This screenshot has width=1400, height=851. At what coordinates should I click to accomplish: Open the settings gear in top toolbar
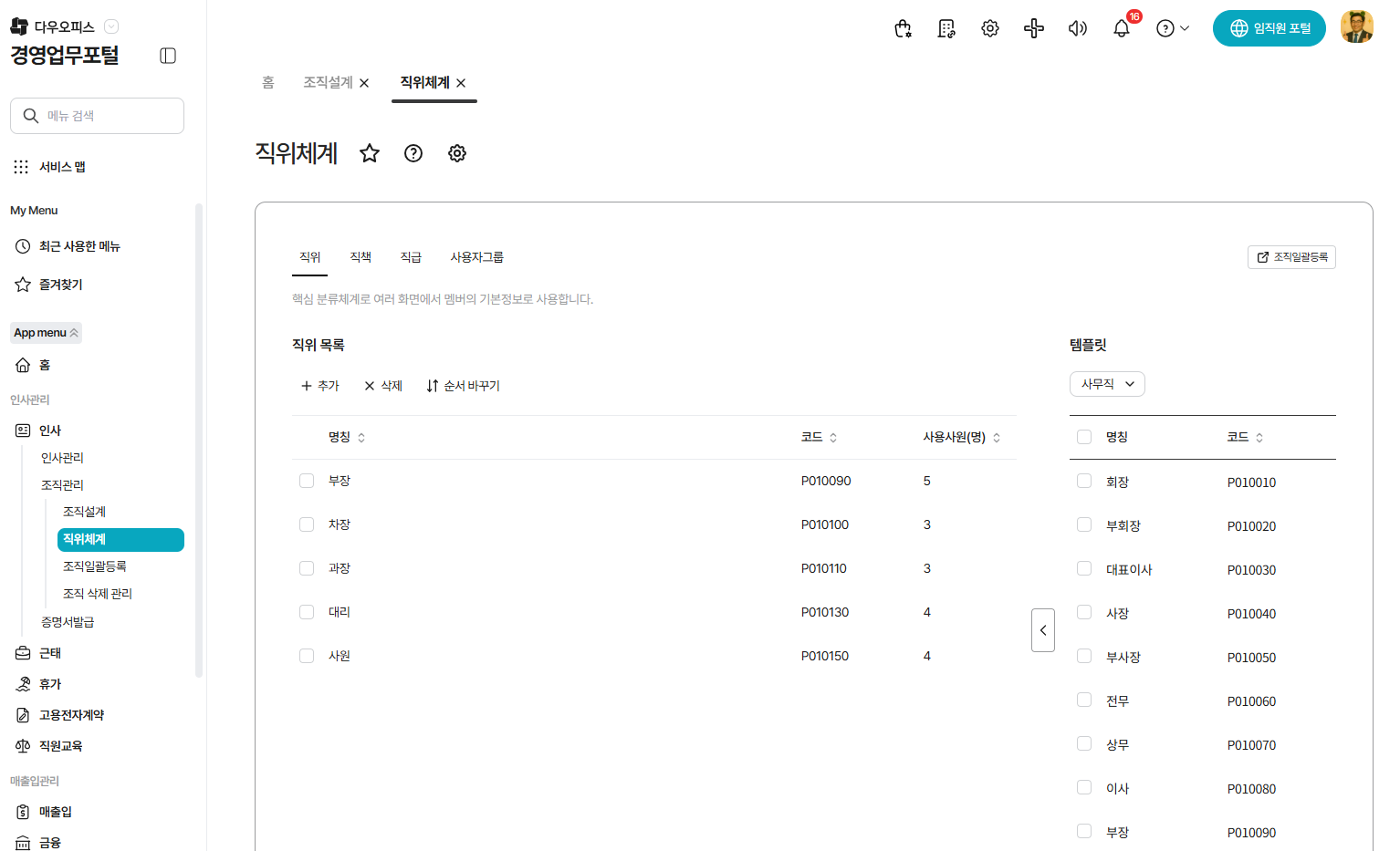click(989, 29)
